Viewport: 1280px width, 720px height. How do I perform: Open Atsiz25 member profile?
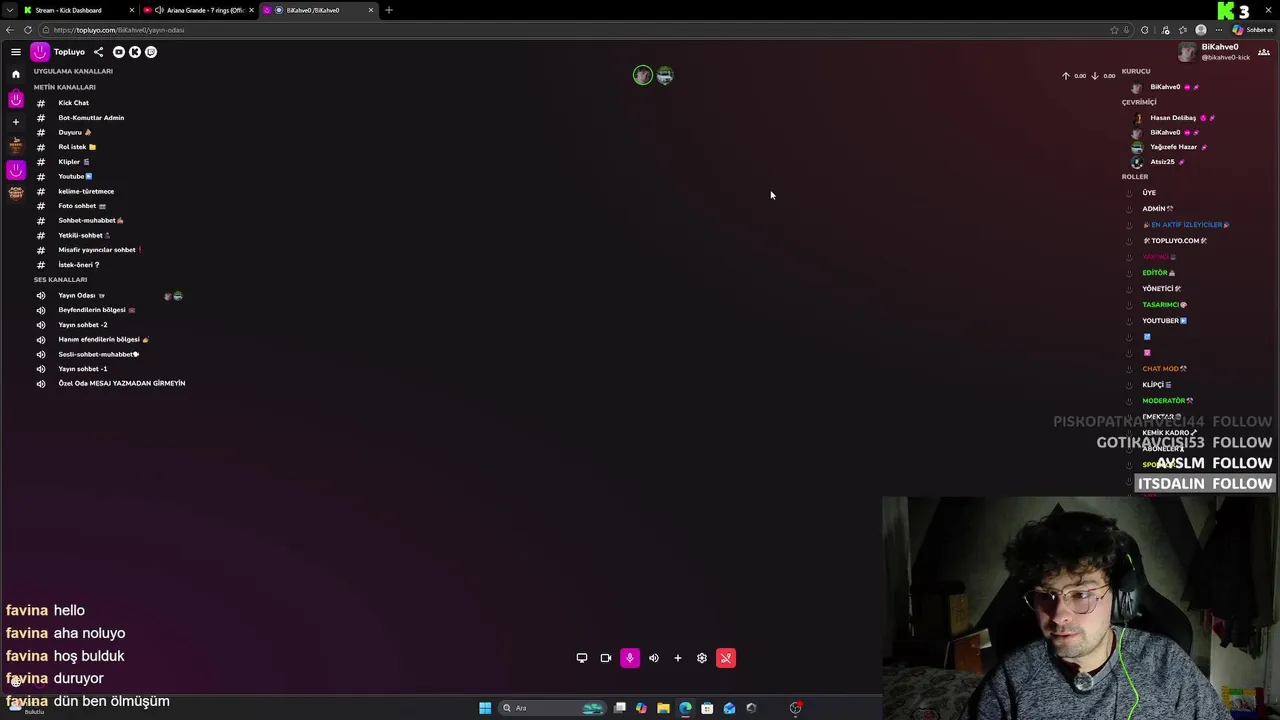[x=1162, y=162]
